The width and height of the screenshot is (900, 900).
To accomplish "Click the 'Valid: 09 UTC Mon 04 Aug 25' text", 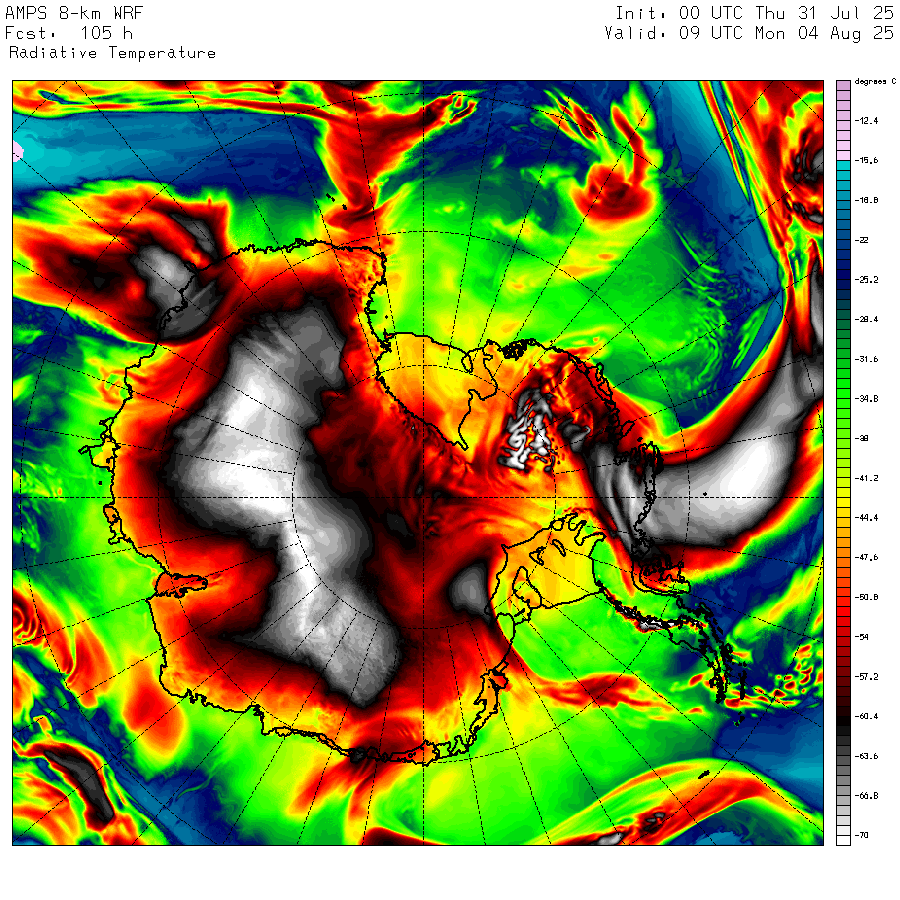I will 749,33.
